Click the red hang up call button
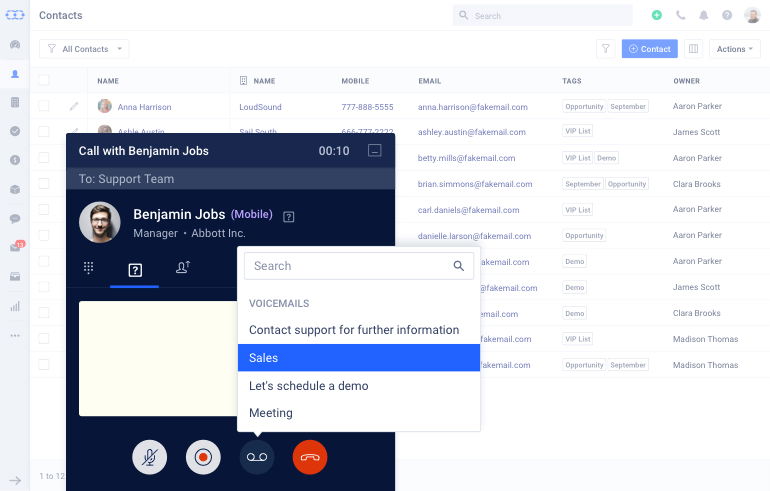This screenshot has height=491, width=770. click(310, 457)
